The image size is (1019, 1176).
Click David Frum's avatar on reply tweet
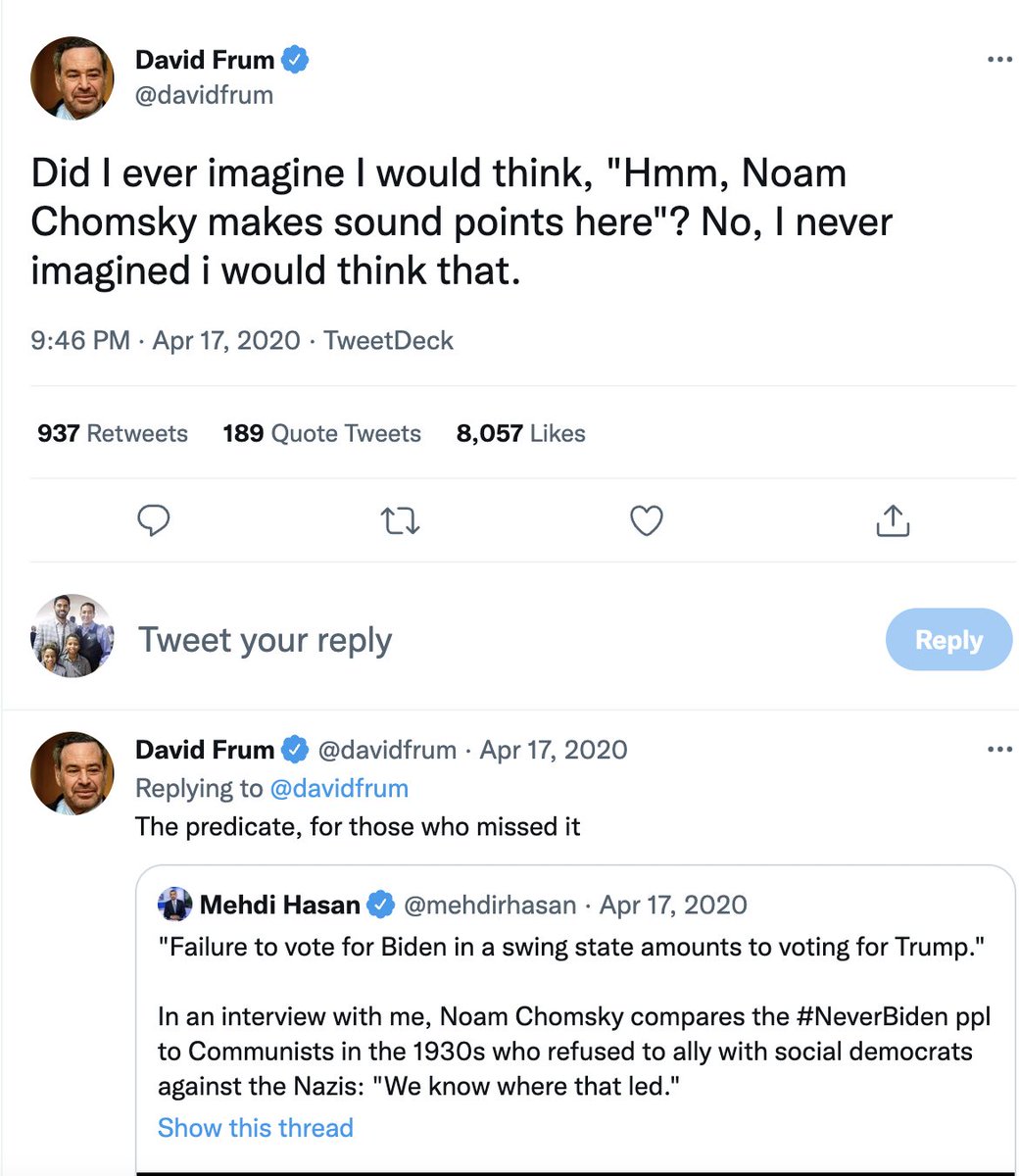(73, 773)
